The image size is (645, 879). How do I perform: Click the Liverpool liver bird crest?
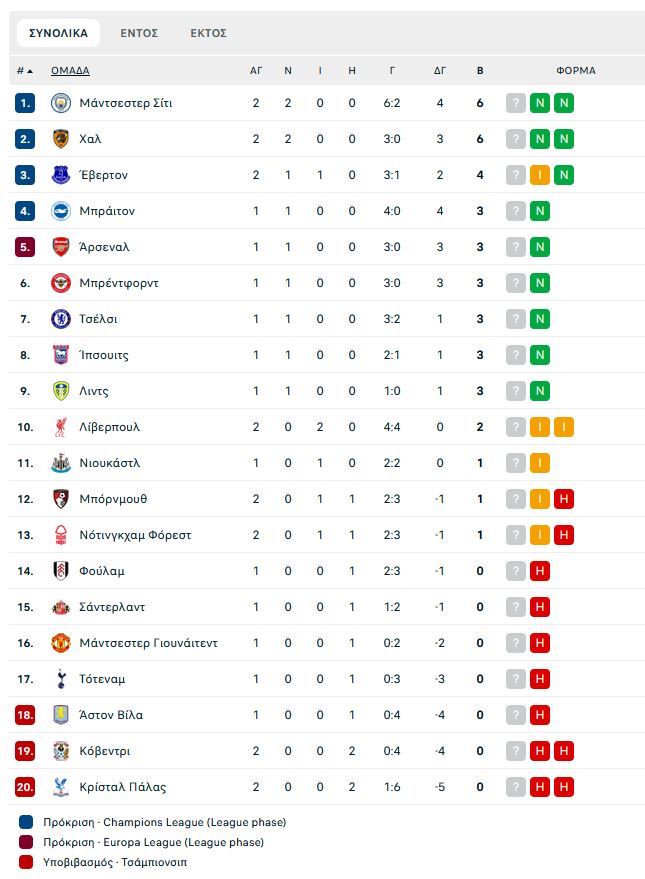click(61, 427)
